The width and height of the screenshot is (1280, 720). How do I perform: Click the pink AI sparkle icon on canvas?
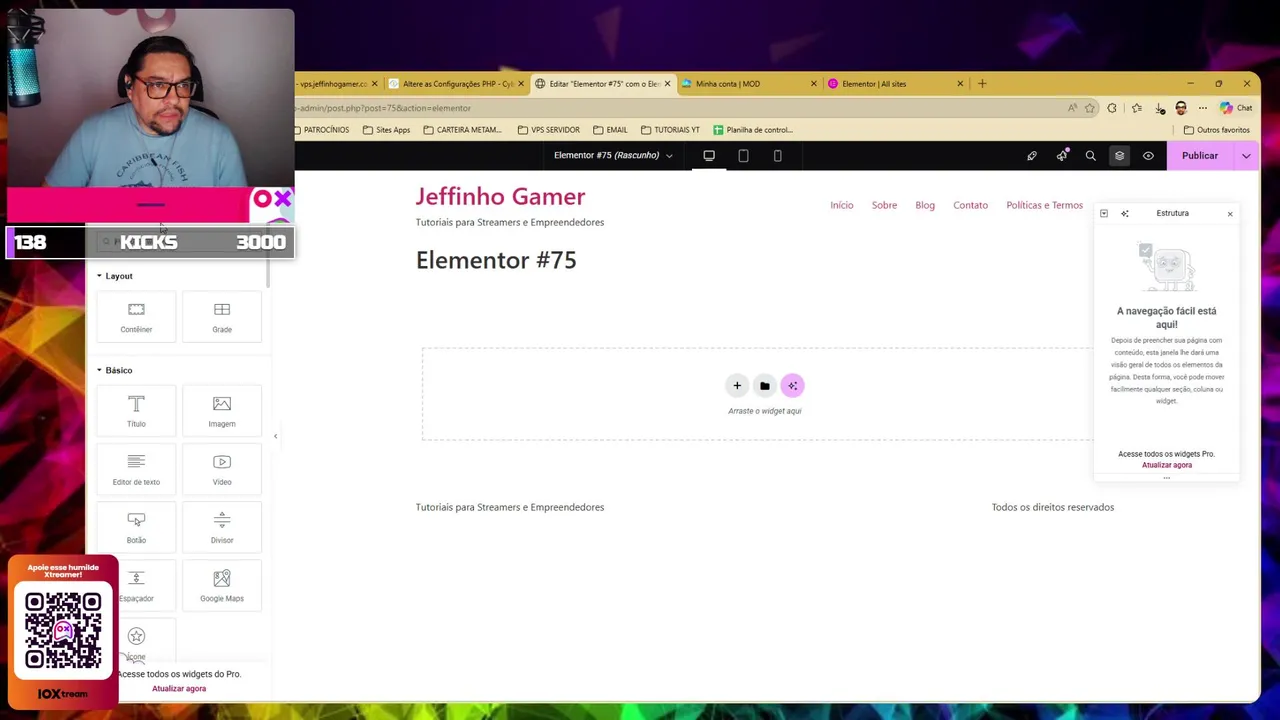(792, 386)
